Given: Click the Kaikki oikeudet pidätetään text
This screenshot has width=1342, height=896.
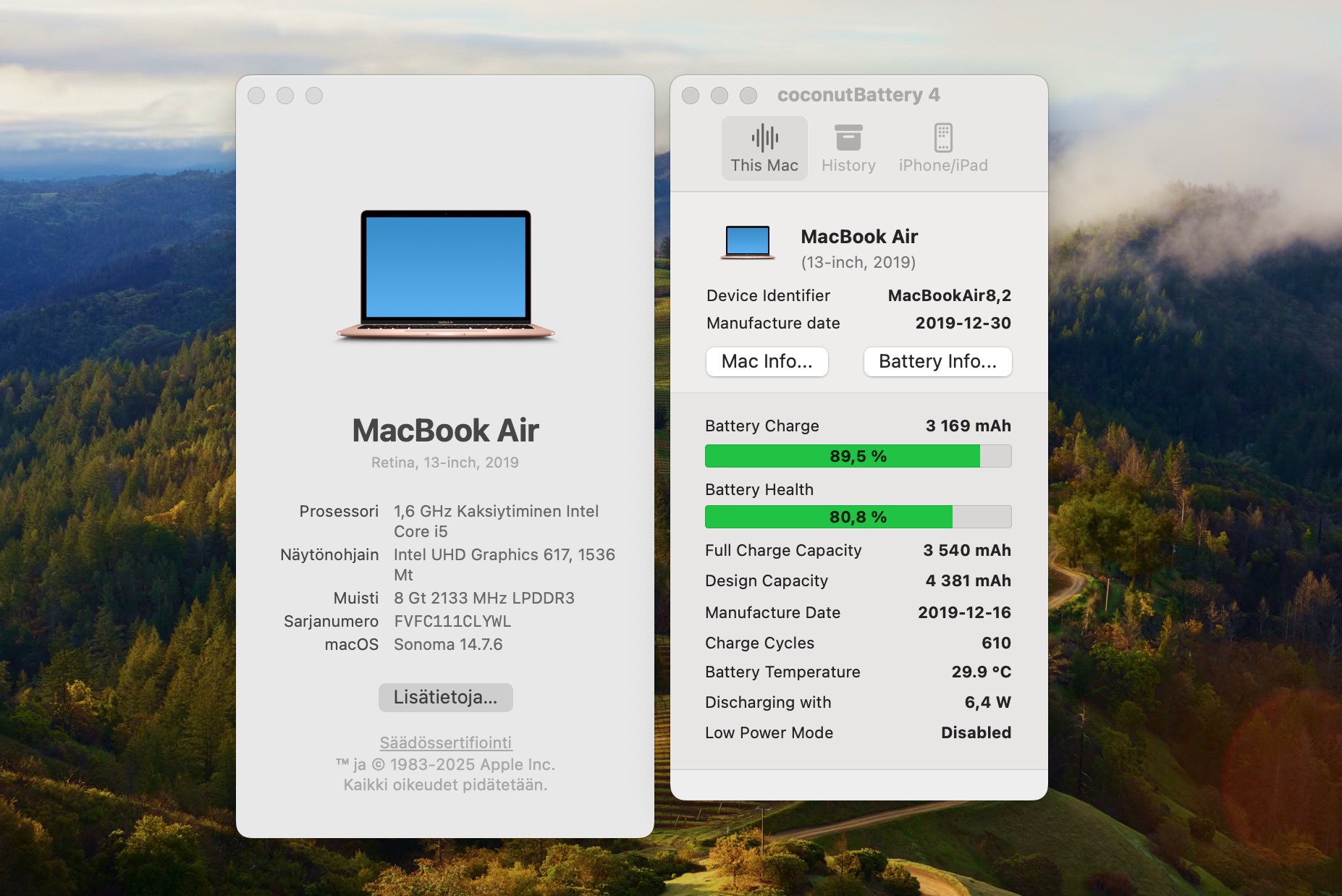Looking at the screenshot, I should [x=445, y=785].
